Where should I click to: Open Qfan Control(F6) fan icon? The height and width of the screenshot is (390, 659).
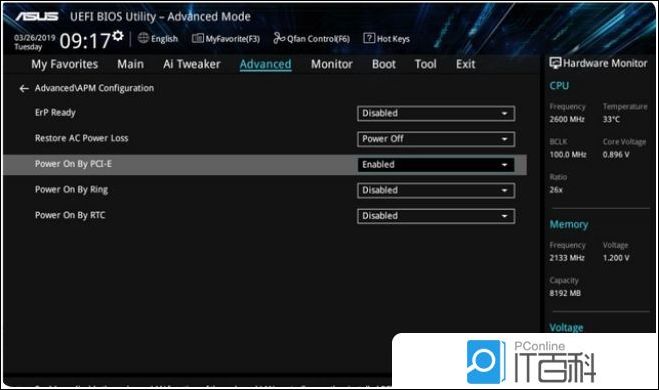[279, 38]
